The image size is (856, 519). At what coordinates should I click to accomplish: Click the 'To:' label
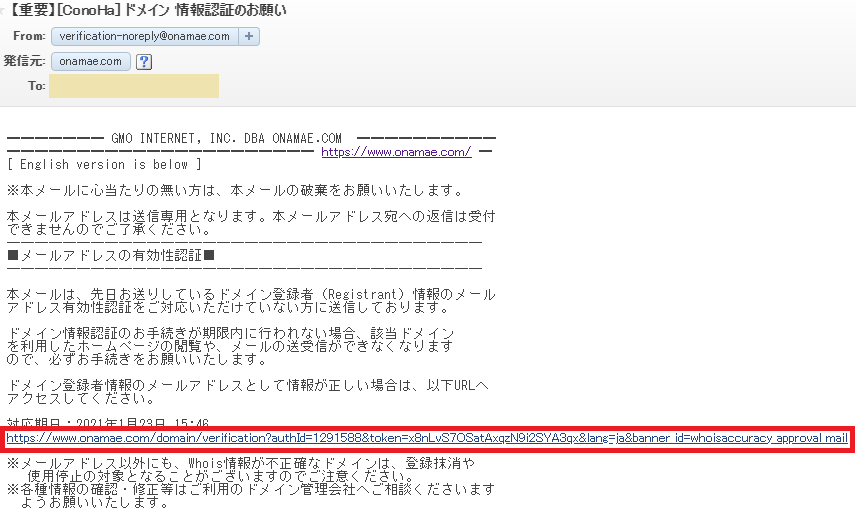[x=37, y=86]
